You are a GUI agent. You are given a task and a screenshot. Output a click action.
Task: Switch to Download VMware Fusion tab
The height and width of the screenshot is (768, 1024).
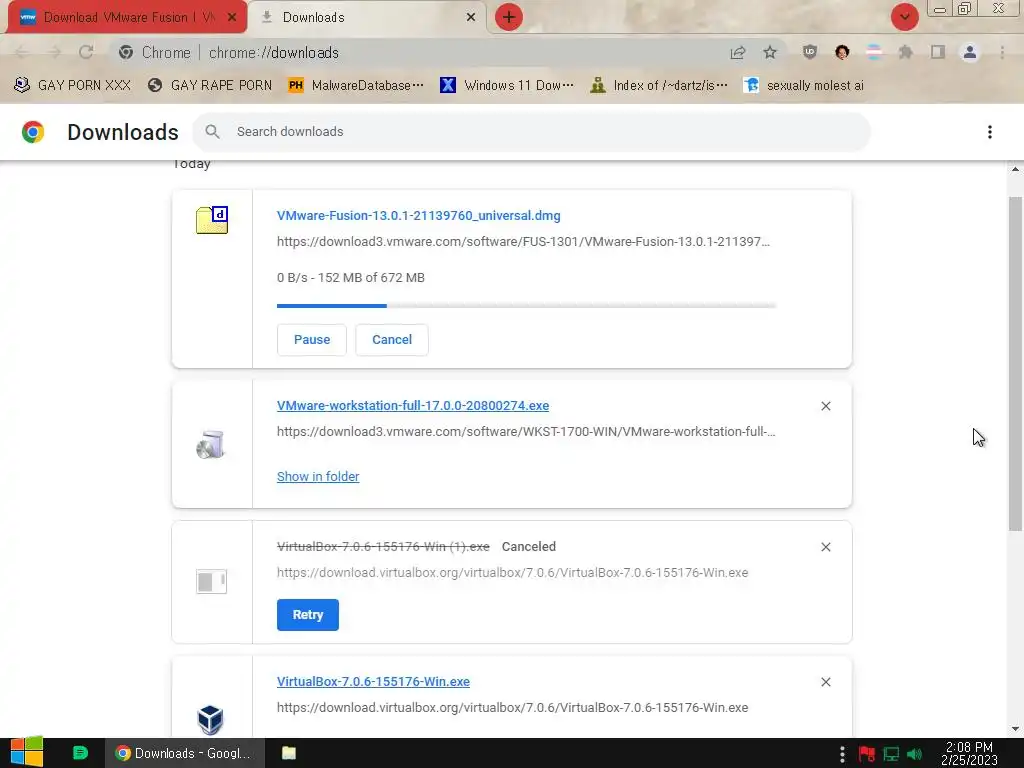point(127,17)
